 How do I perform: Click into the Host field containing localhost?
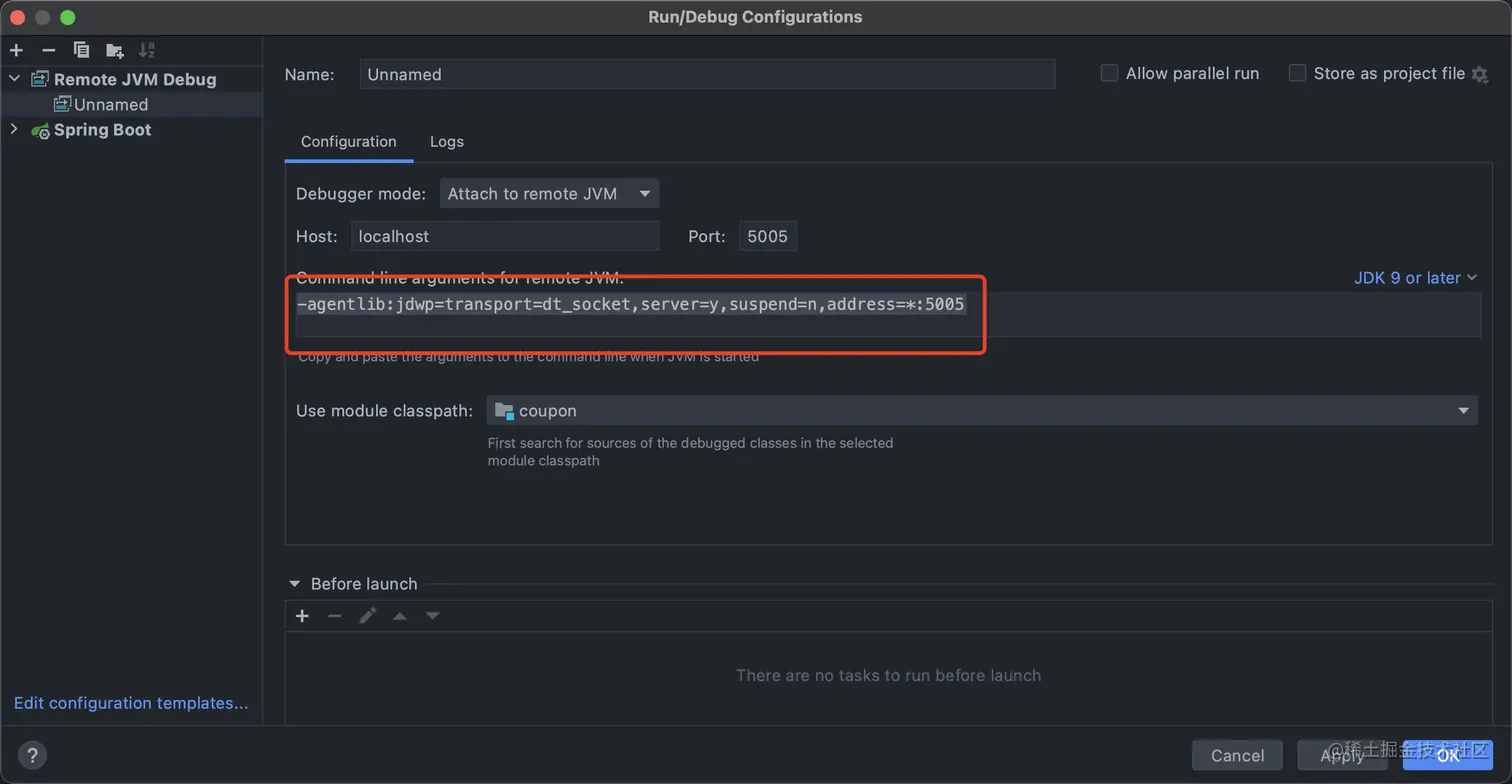(504, 237)
